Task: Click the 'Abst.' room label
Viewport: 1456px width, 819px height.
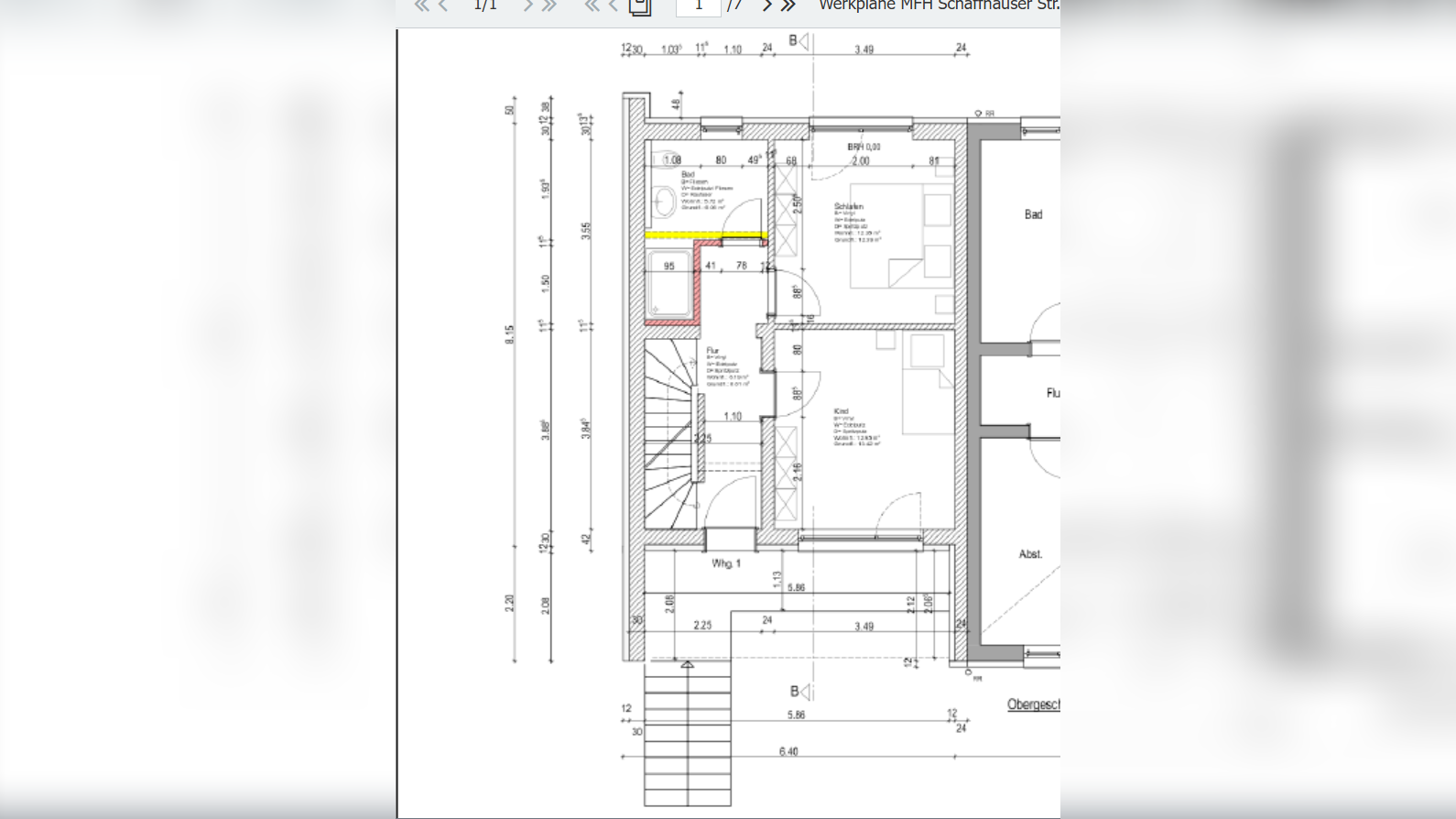Action: [x=1030, y=554]
